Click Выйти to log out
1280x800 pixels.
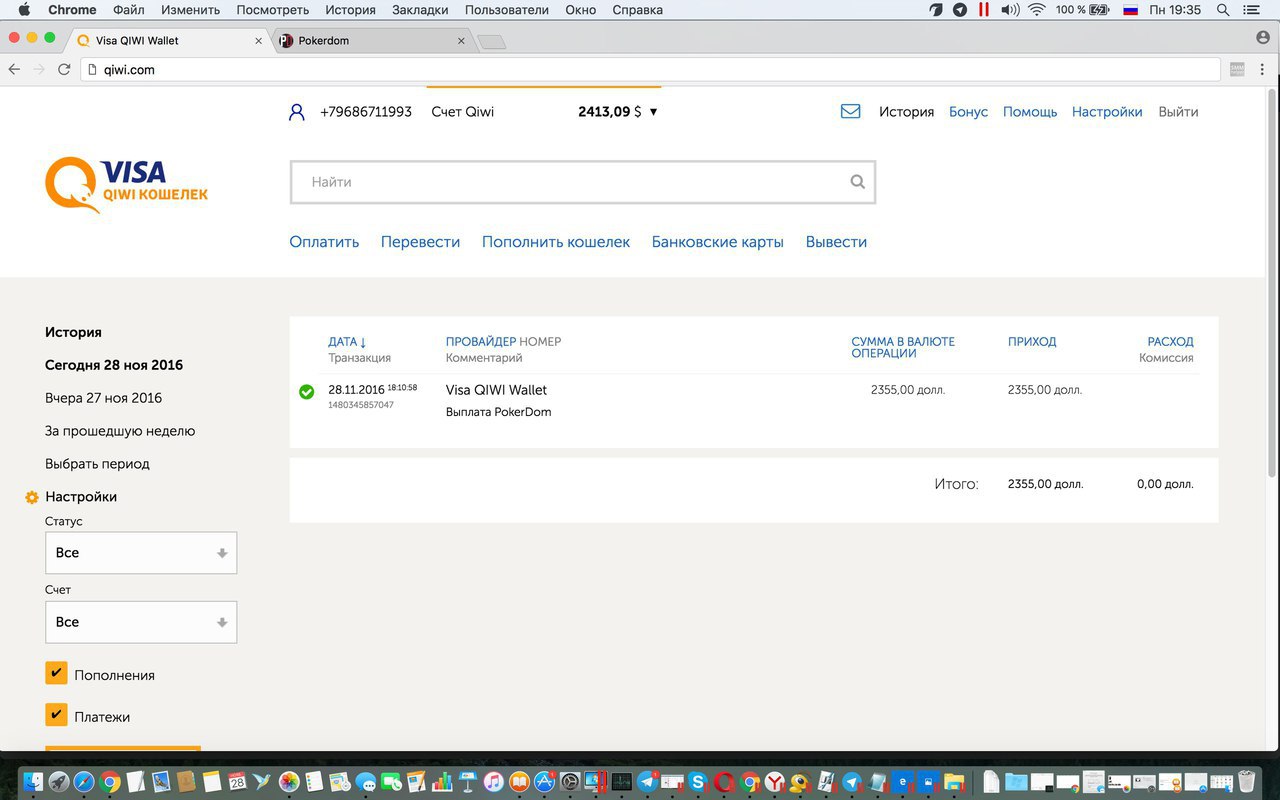point(1178,112)
